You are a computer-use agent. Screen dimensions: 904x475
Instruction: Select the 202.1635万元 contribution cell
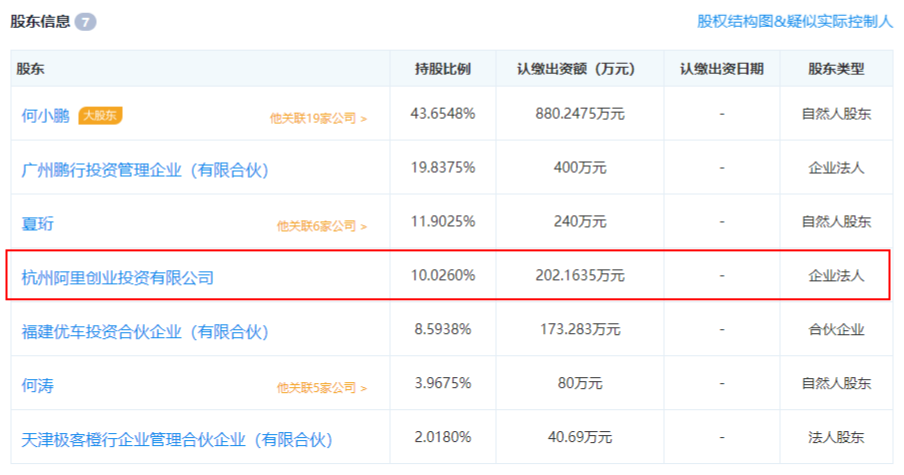[580, 276]
